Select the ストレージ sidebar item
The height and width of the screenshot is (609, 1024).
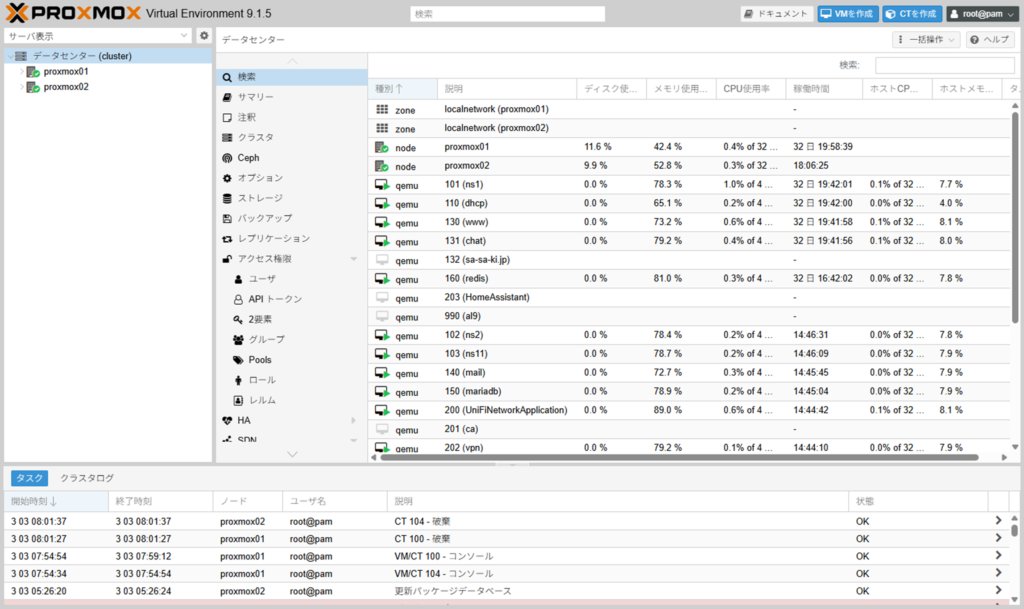[259, 198]
